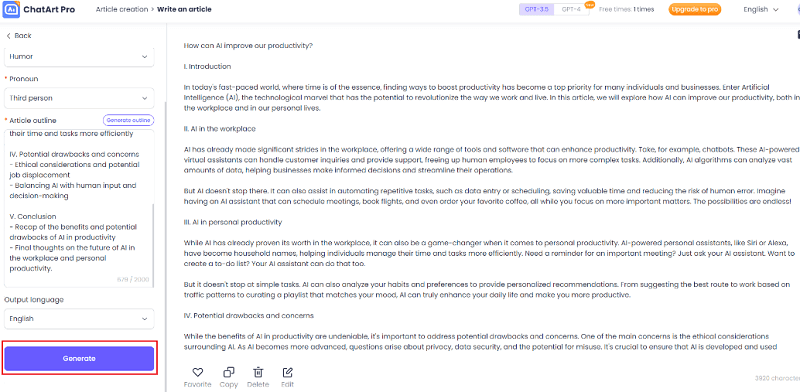Viewport: 800px width, 392px height.
Task: Switch model toggle to GPT-4
Action: (x=571, y=9)
